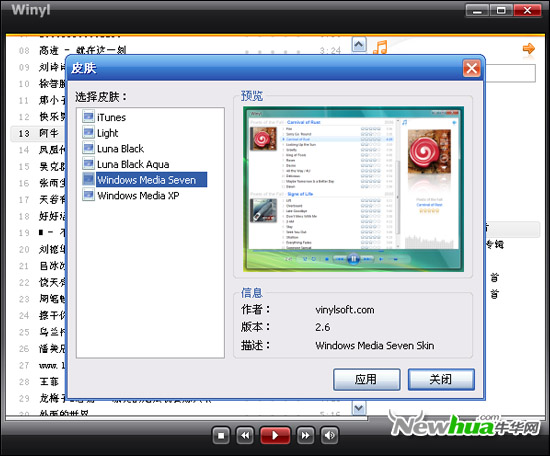Screen dimensions: 550x456
Task: Select Windows Media Seven skin entry
Action: 151,180
